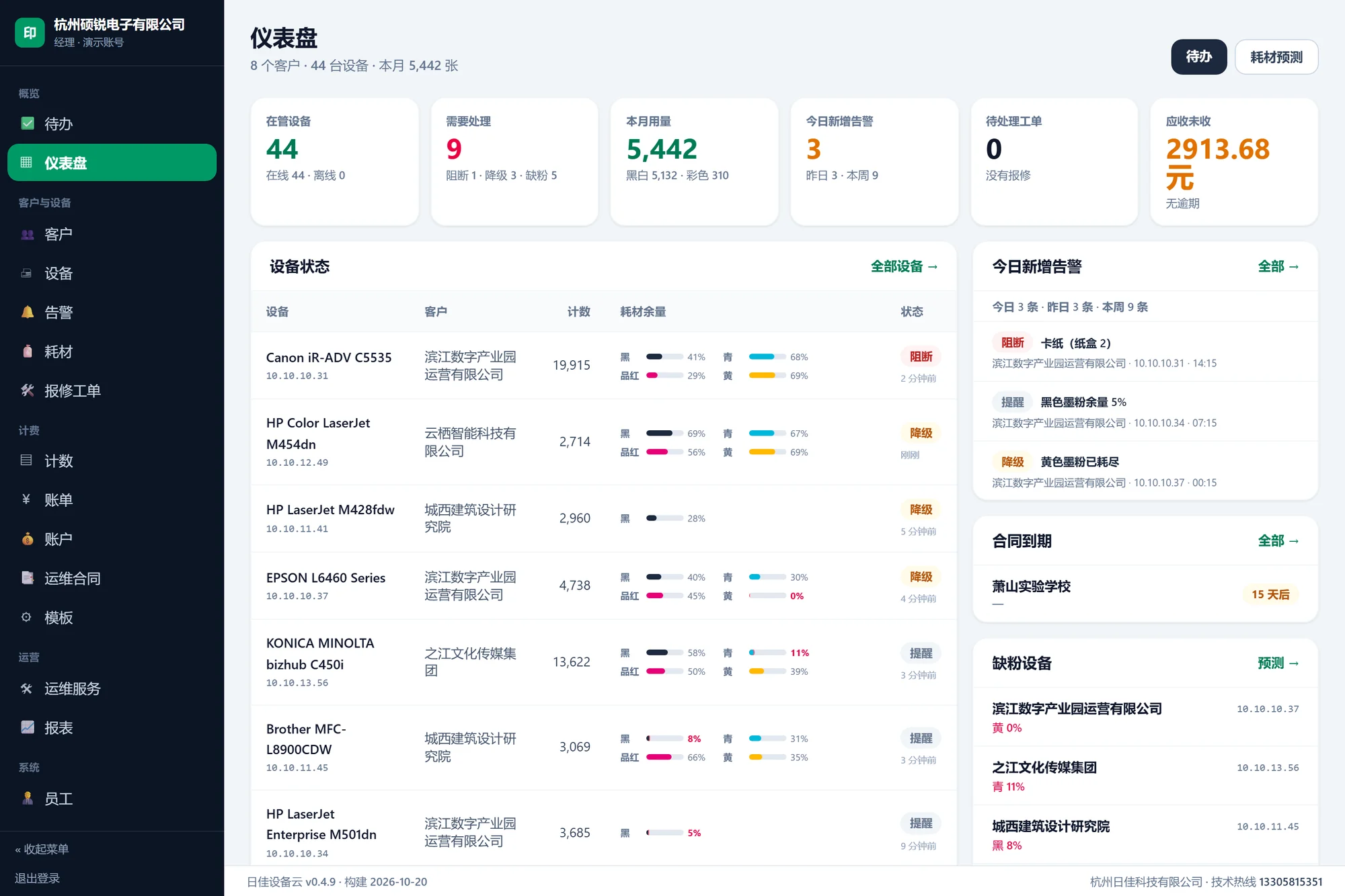Open 预测 link in 缺粉设备 panel

pyautogui.click(x=1278, y=663)
